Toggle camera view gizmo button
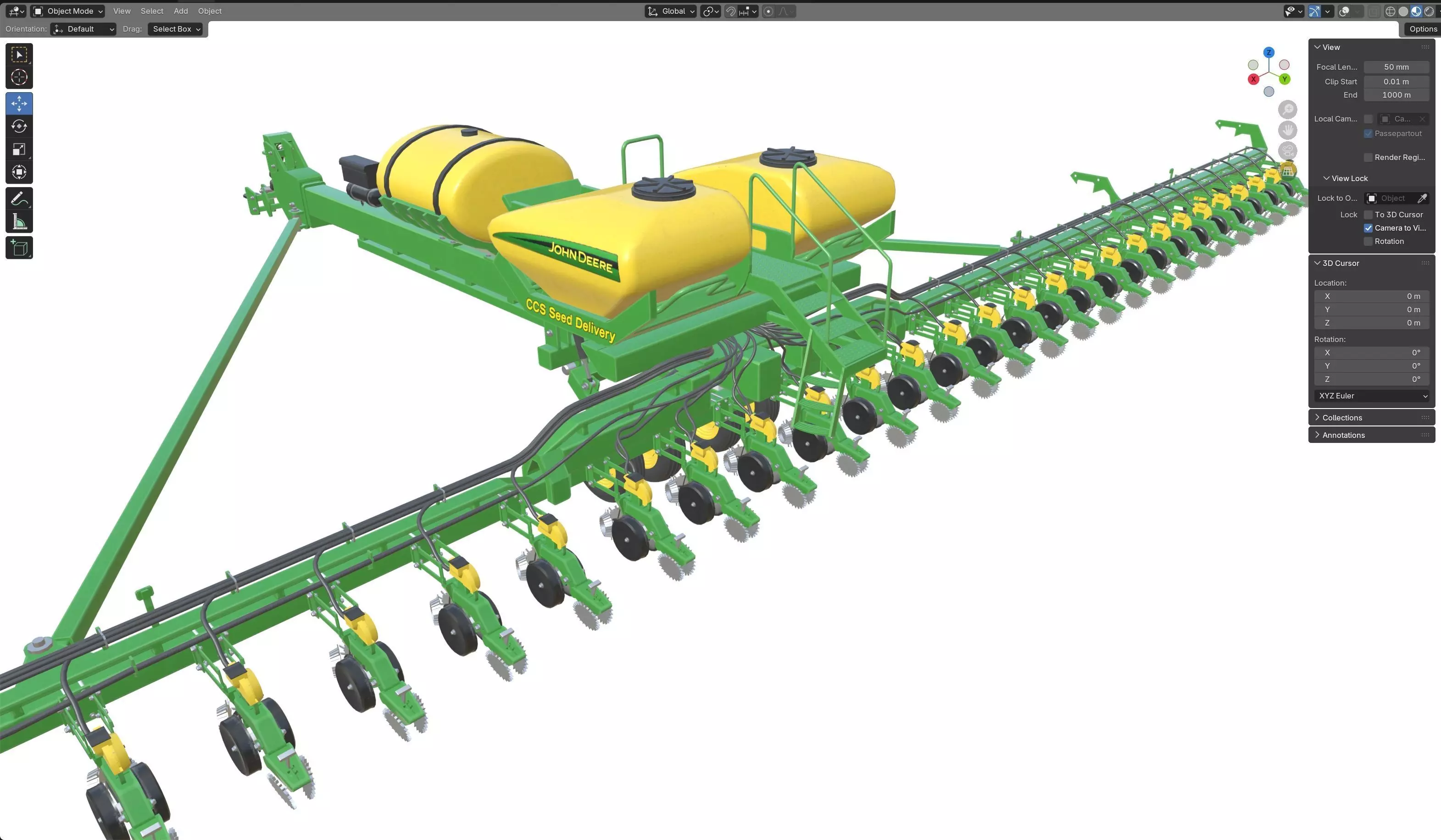Image resolution: width=1441 pixels, height=840 pixels. pos(1288,151)
